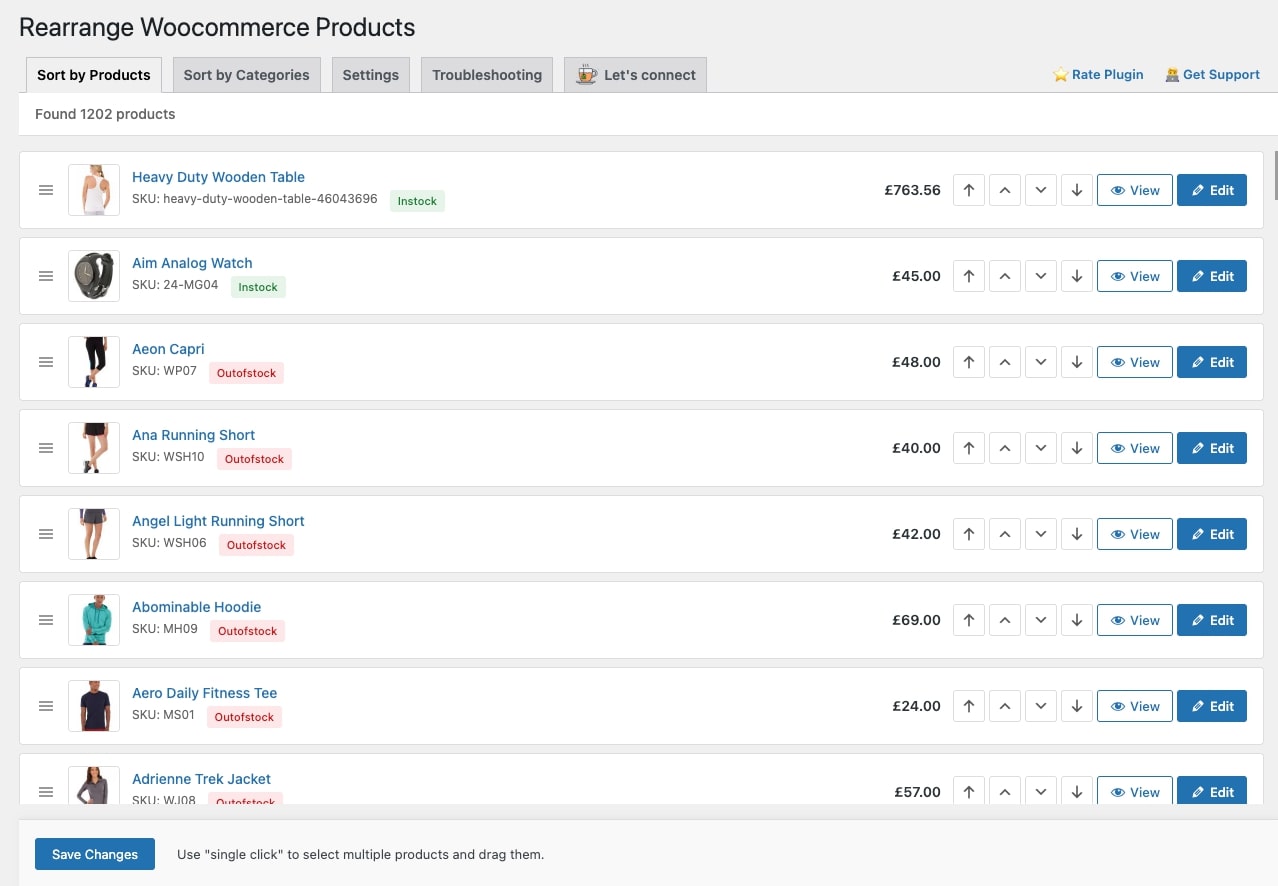Click the person icon next to Get Support
Screen dimensions: 1278x886
(1171, 75)
